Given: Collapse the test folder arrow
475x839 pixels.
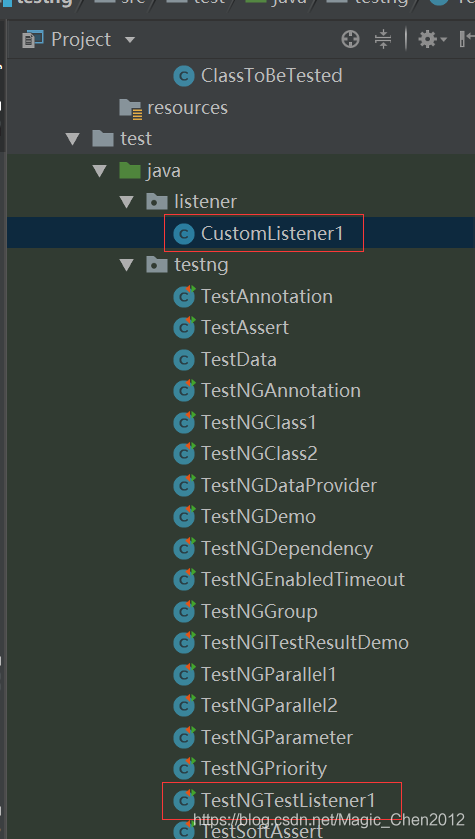Looking at the screenshot, I should tap(72, 139).
